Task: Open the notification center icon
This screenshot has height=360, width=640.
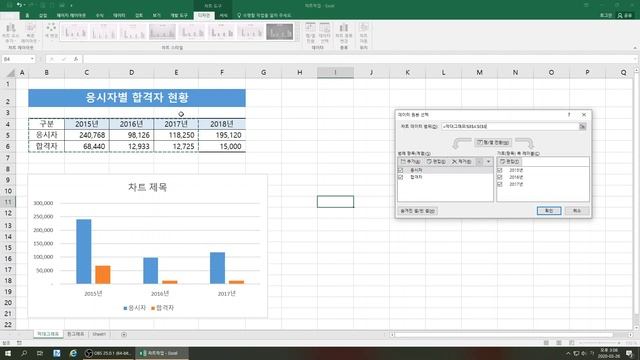Action: pyautogui.click(x=630, y=353)
